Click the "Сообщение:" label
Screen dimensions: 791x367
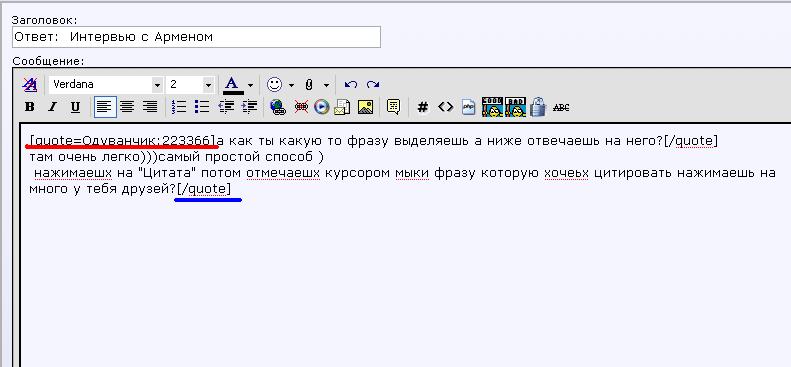point(48,61)
